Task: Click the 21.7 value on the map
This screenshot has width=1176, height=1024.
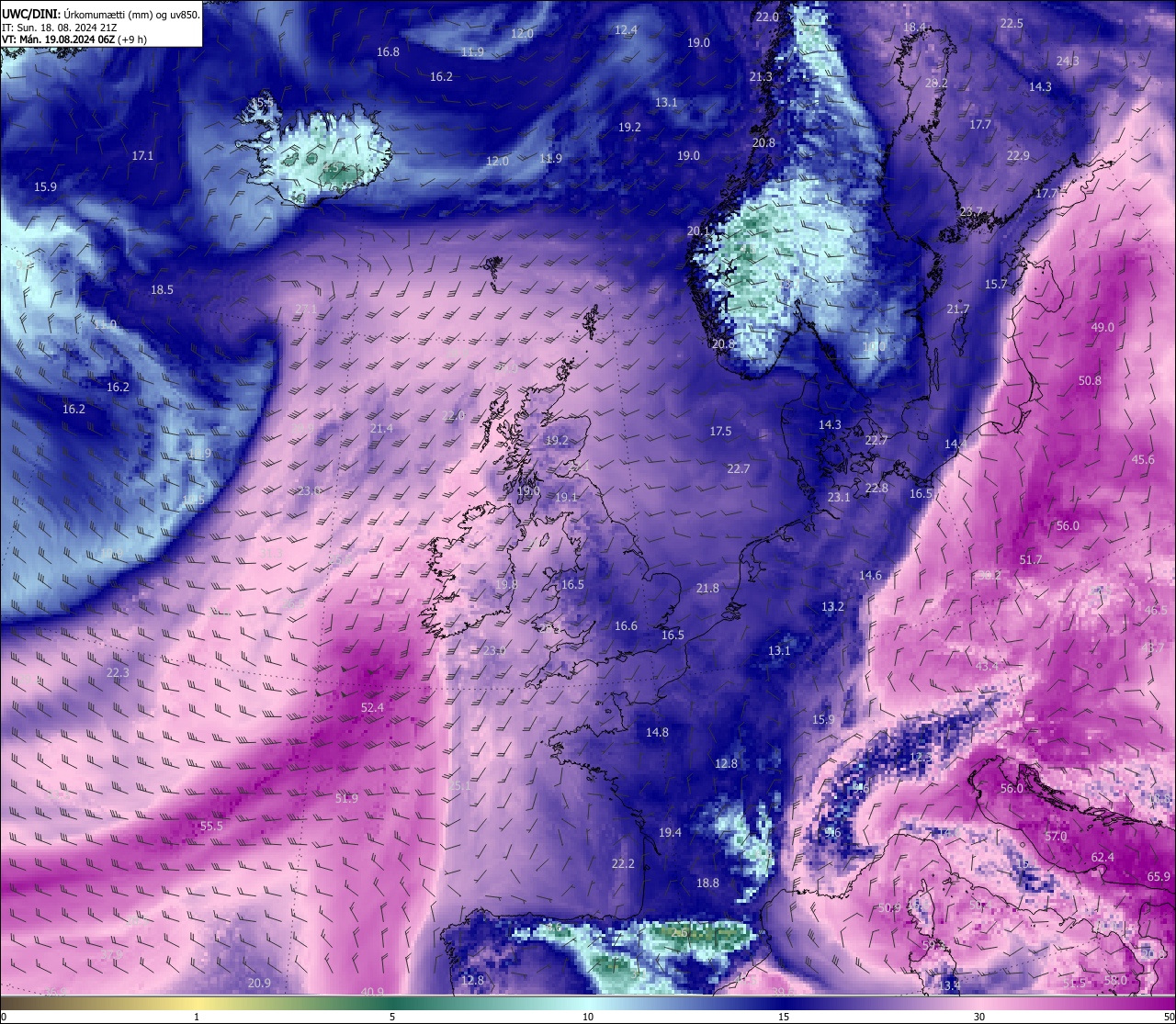Action: click(x=958, y=309)
